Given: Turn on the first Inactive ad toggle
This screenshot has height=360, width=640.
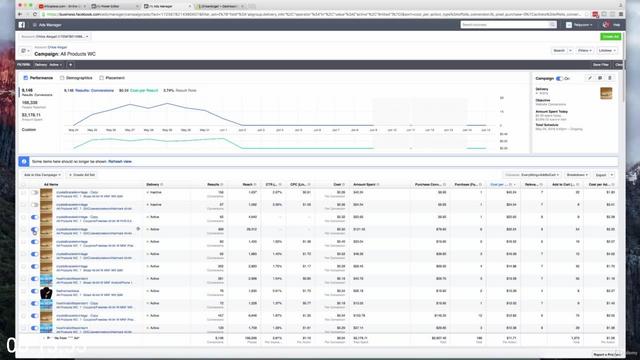Looking at the screenshot, I should pos(35,192).
